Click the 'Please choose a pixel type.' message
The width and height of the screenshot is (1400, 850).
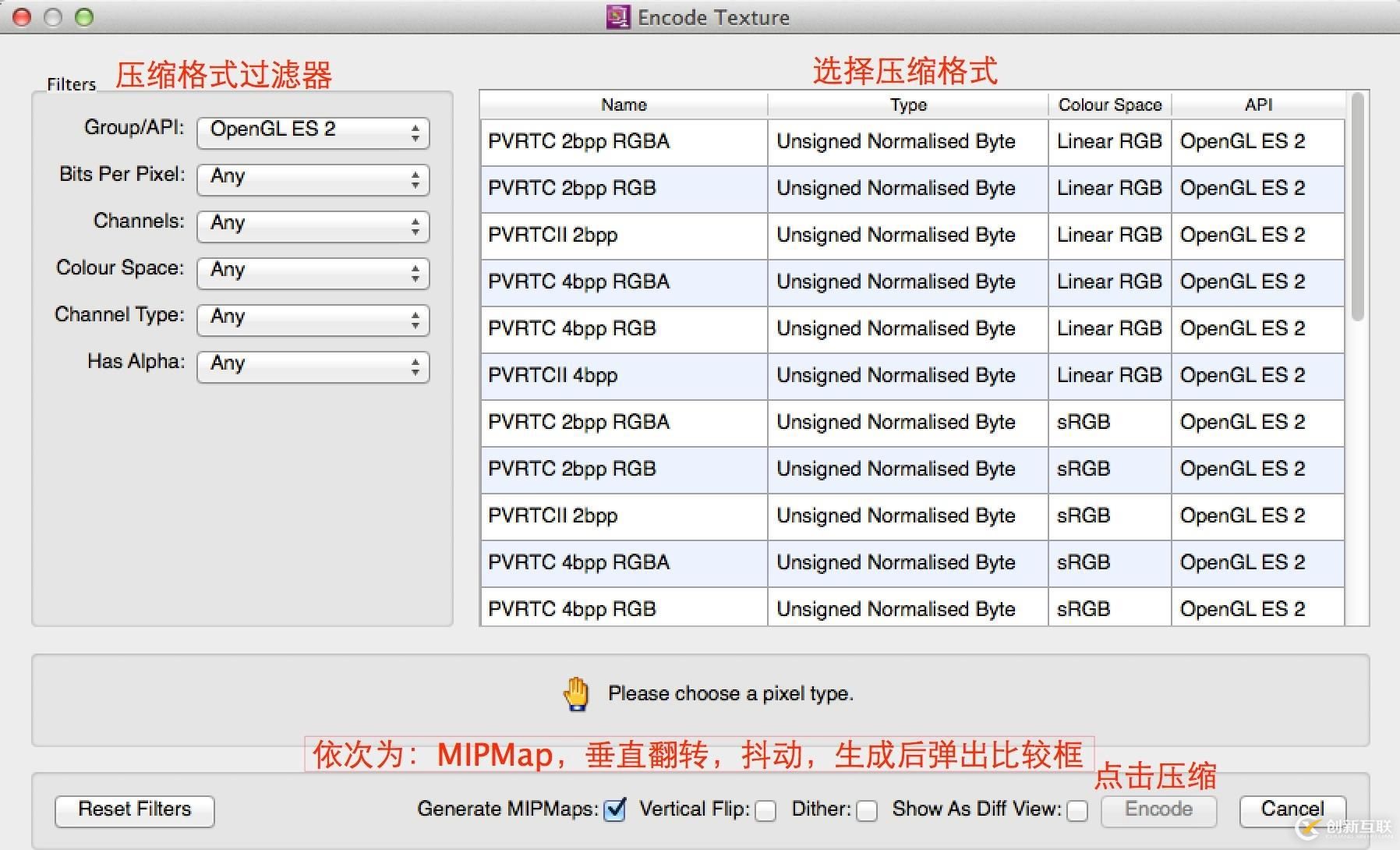coord(730,694)
